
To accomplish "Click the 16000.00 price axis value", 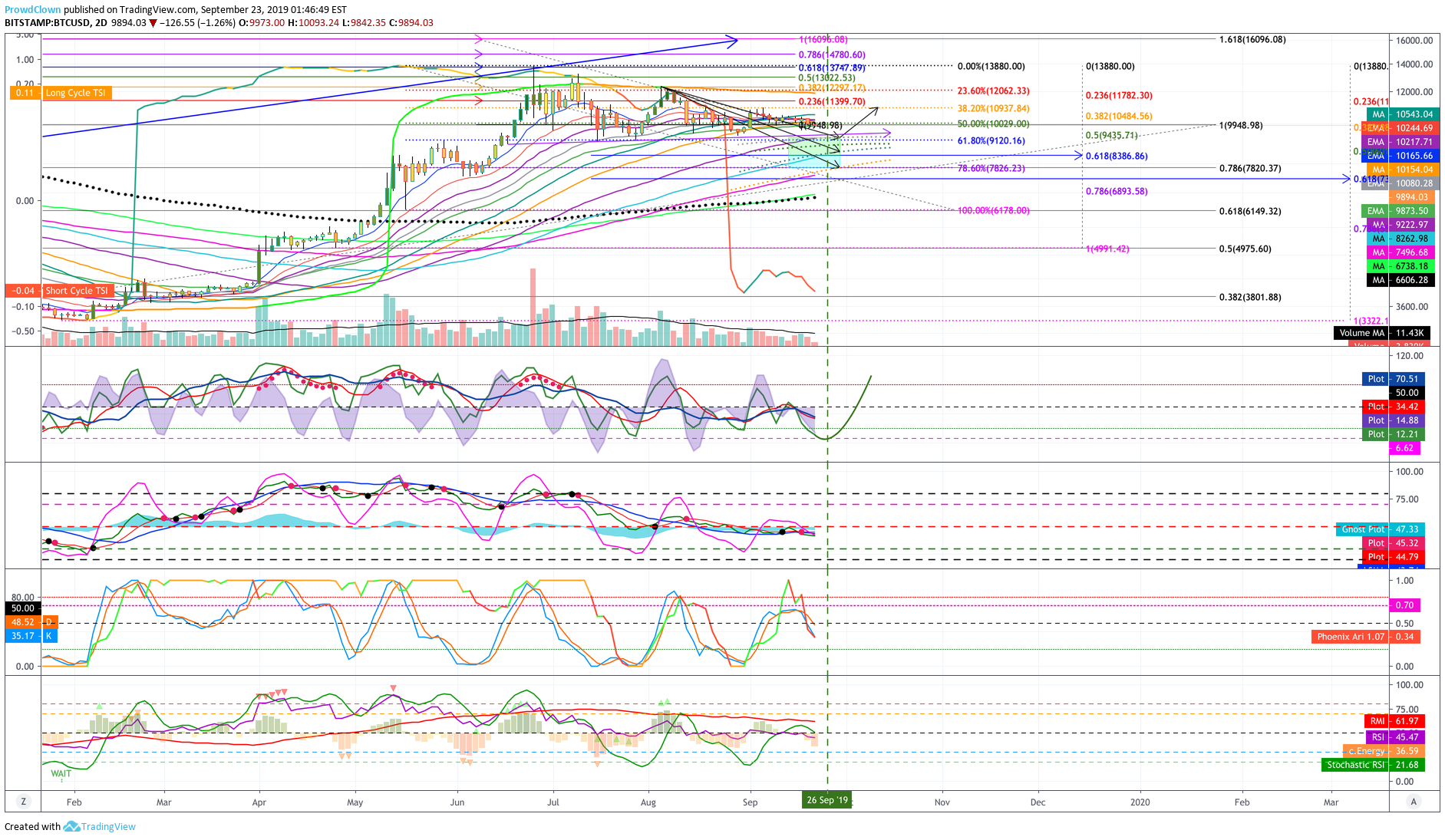I will (1414, 41).
